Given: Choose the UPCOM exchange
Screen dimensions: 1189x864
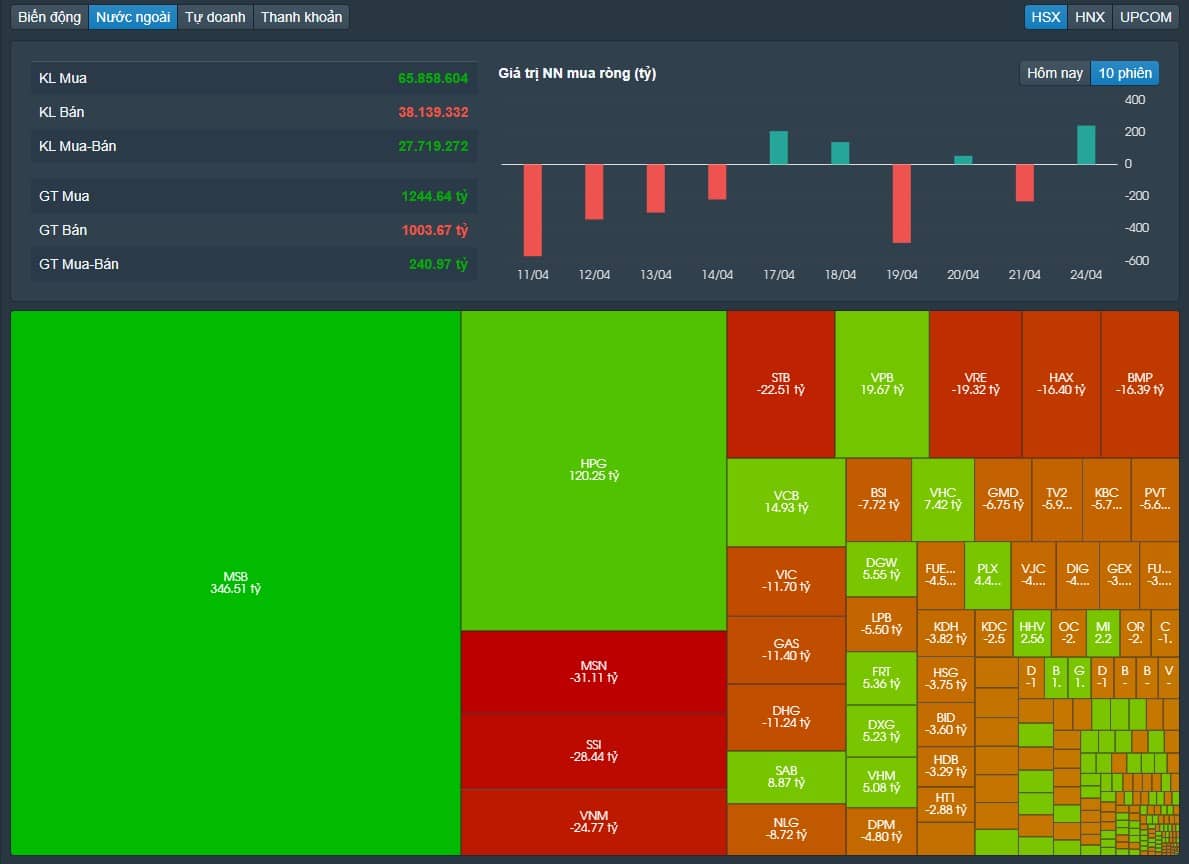Looking at the screenshot, I should pos(1146,17).
